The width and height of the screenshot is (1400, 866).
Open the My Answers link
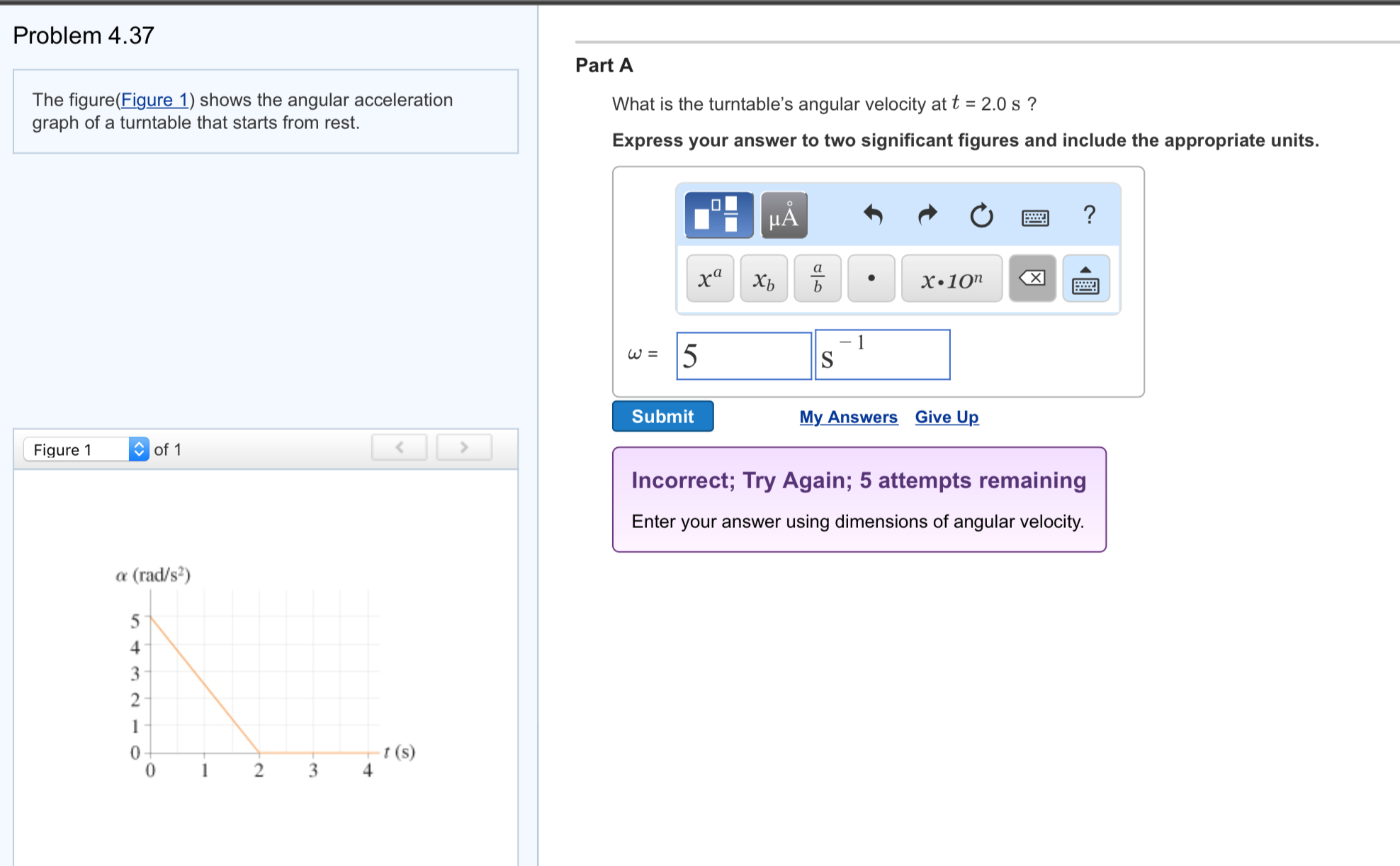(x=848, y=417)
